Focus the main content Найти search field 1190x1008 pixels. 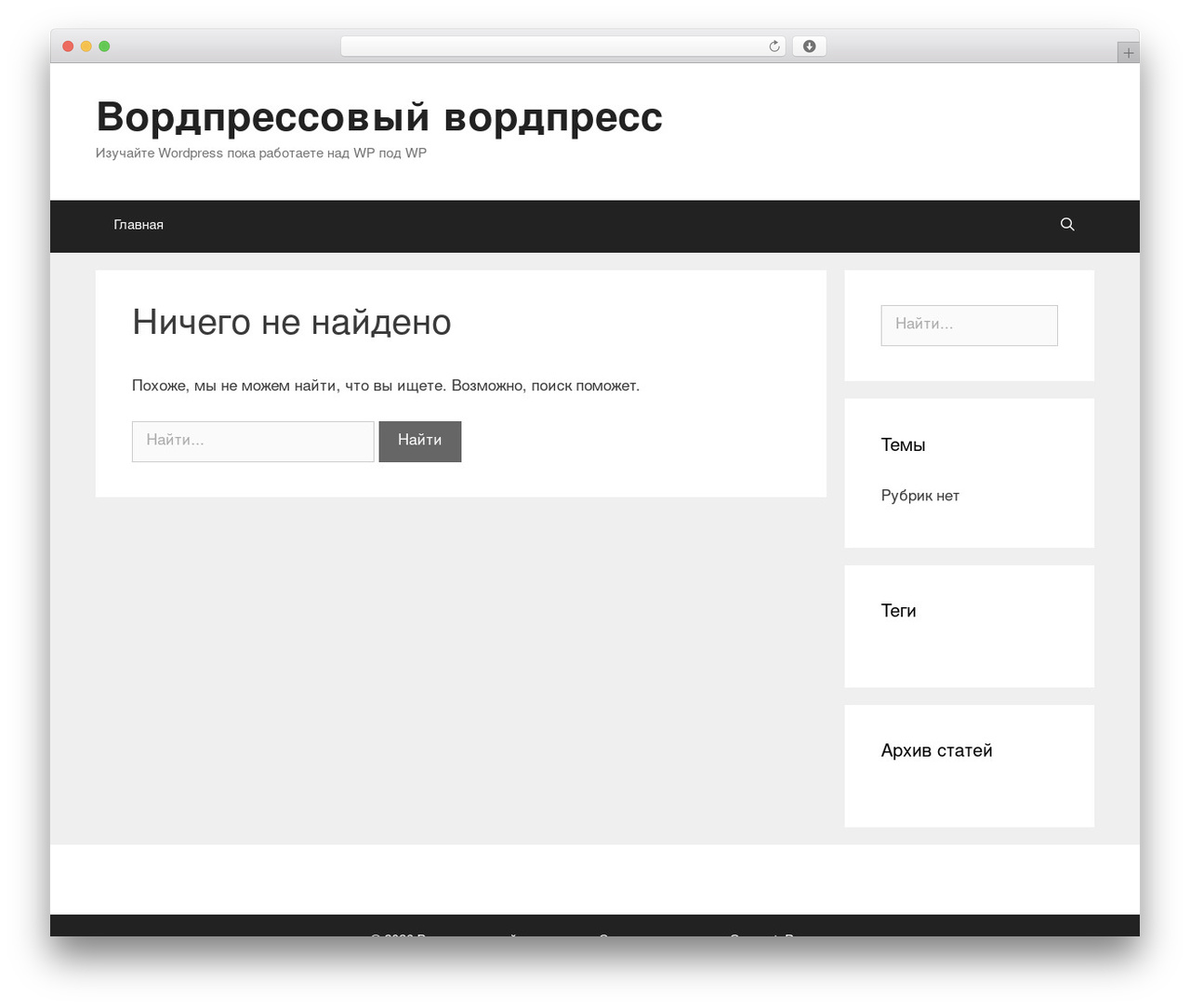253,441
